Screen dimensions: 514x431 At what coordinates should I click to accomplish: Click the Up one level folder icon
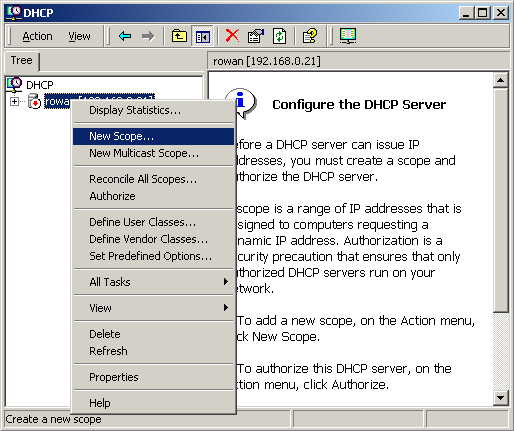click(x=179, y=36)
